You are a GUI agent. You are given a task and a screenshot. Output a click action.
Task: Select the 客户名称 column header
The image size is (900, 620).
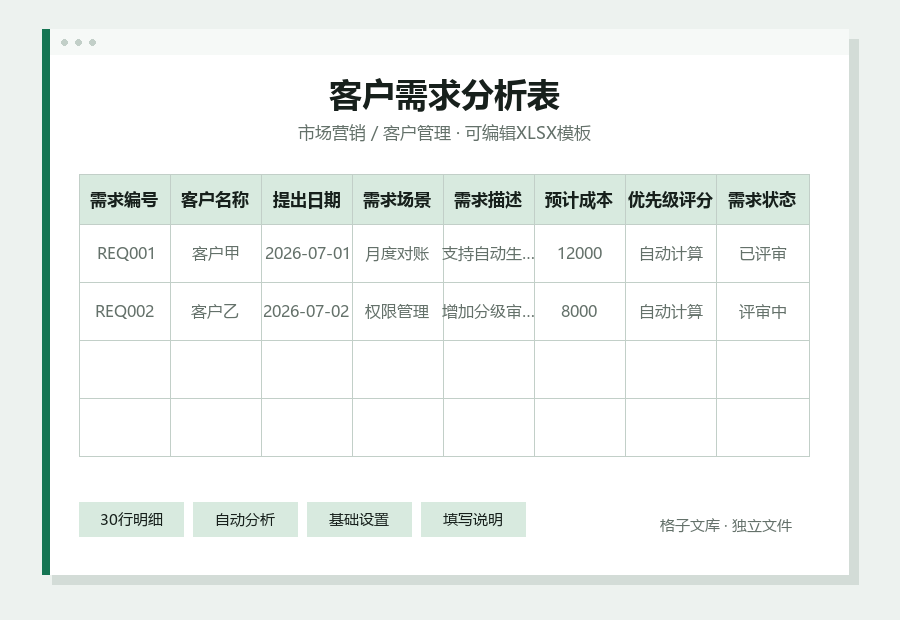pyautogui.click(x=216, y=200)
